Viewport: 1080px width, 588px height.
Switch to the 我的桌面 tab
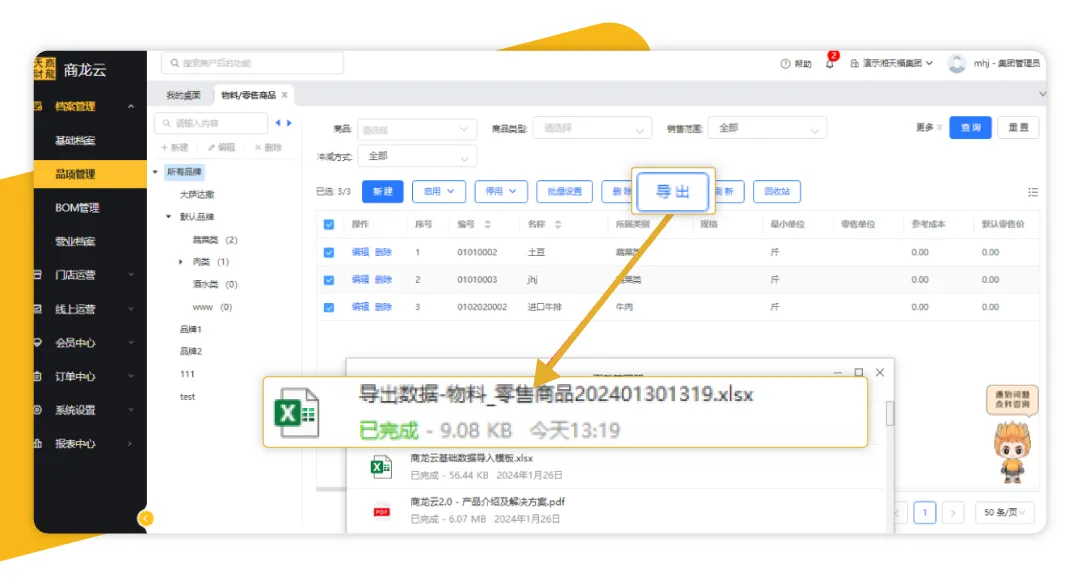pos(183,95)
